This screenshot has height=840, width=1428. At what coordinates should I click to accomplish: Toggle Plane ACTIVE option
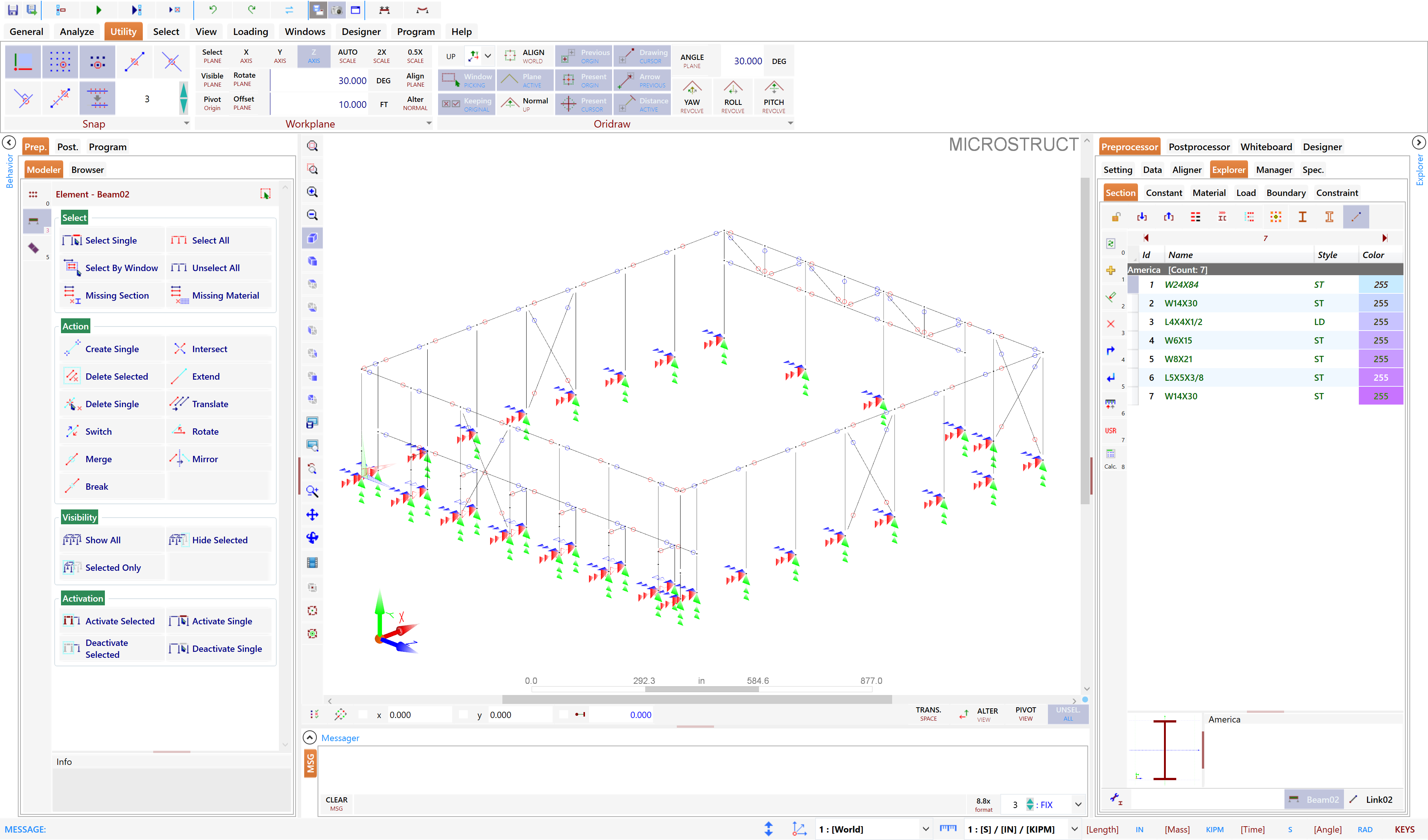525,80
